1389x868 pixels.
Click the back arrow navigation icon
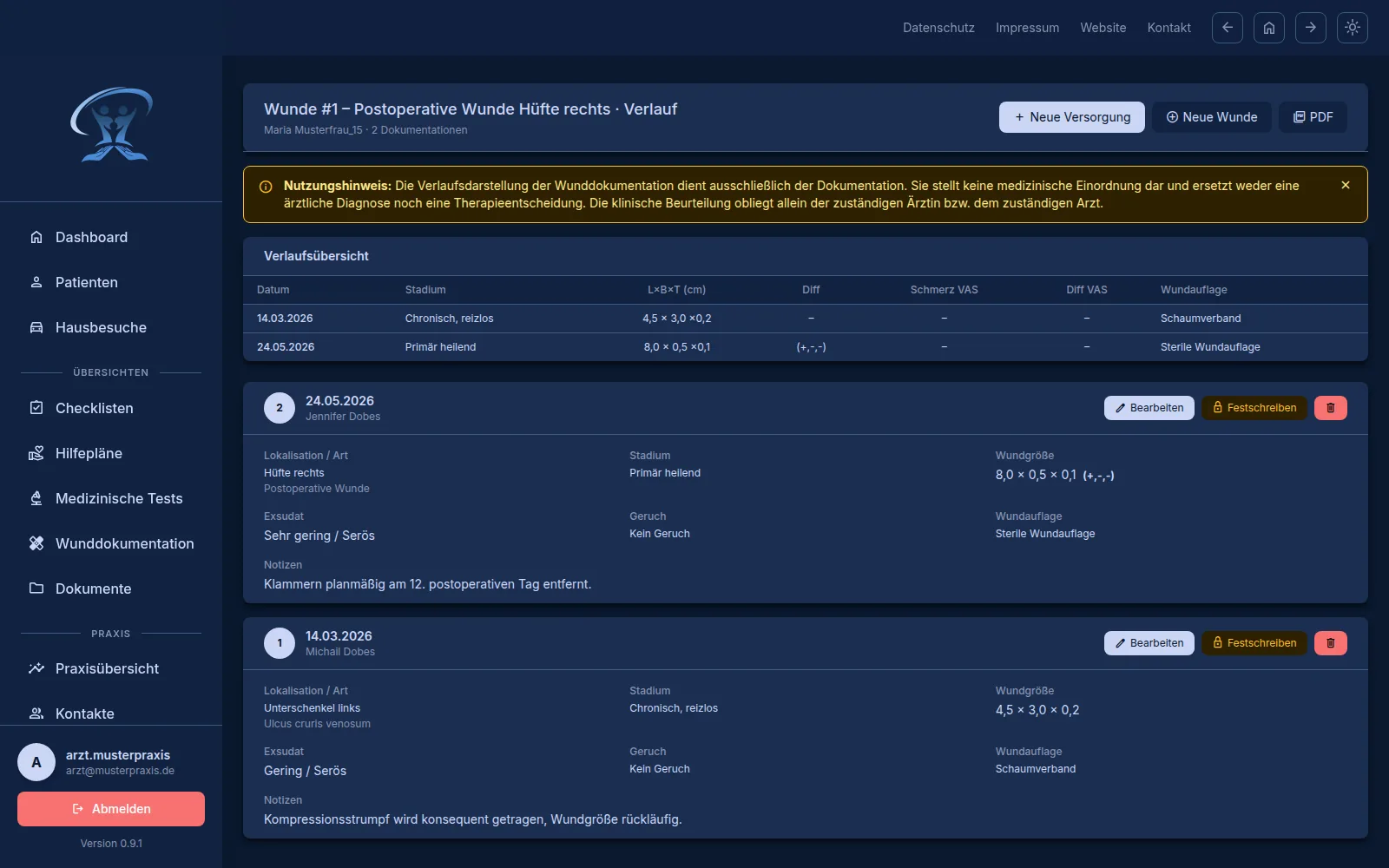click(x=1228, y=28)
